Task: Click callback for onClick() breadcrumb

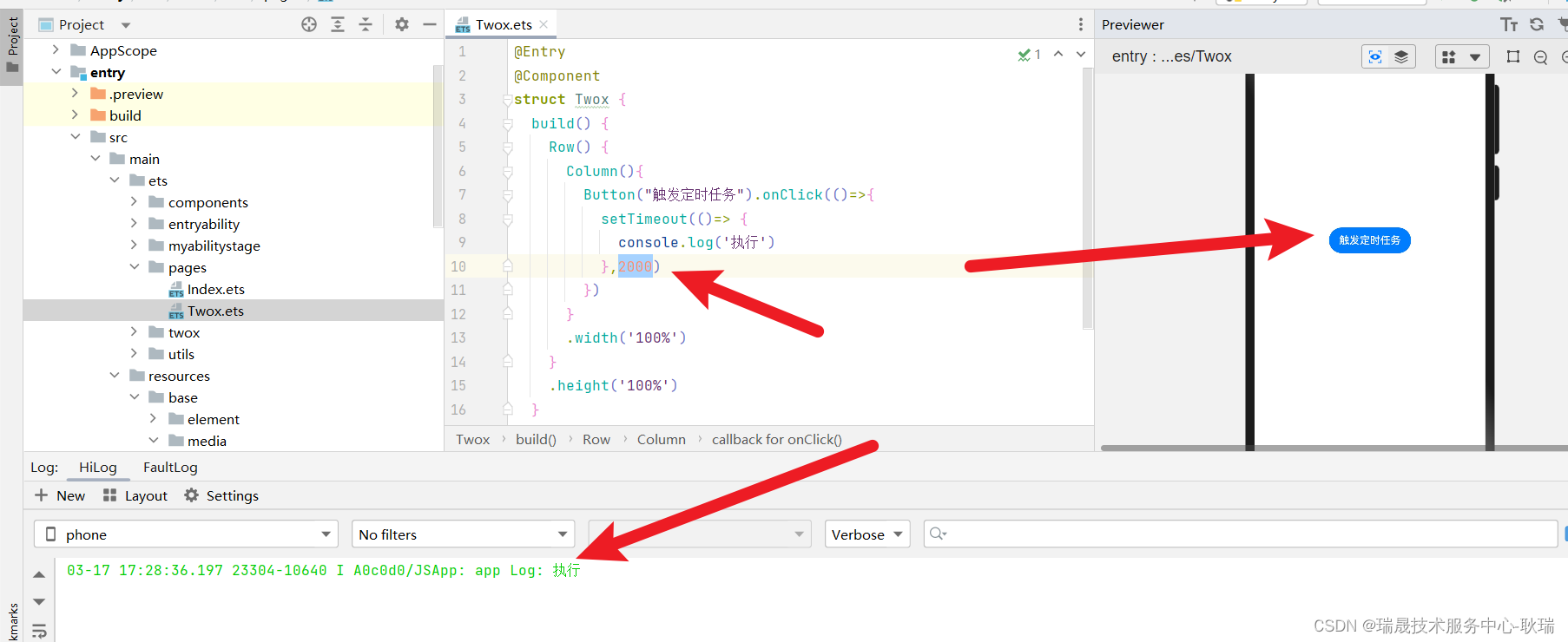Action: [777, 439]
